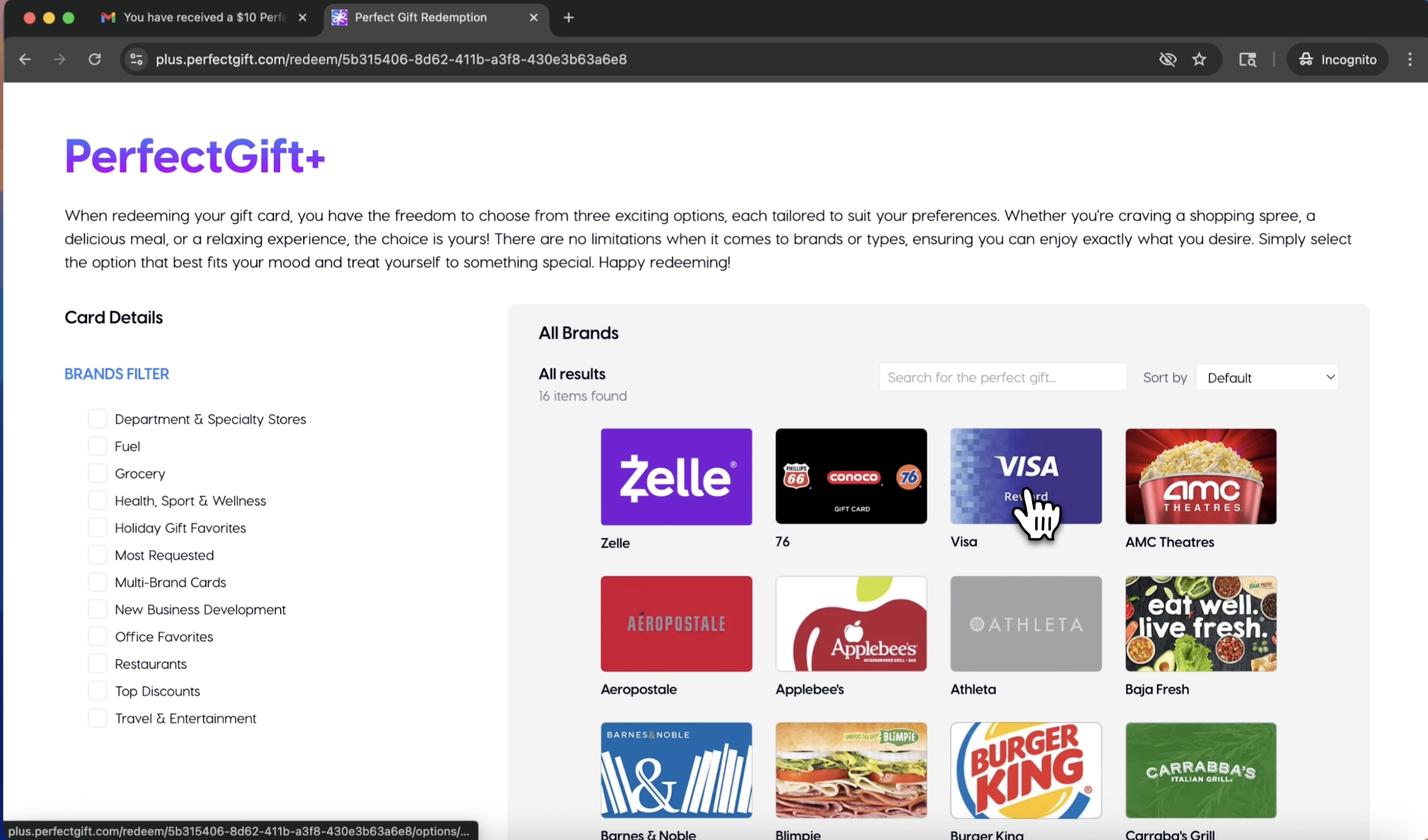Click the Aeropostale name label
The image size is (1428, 840).
(638, 689)
